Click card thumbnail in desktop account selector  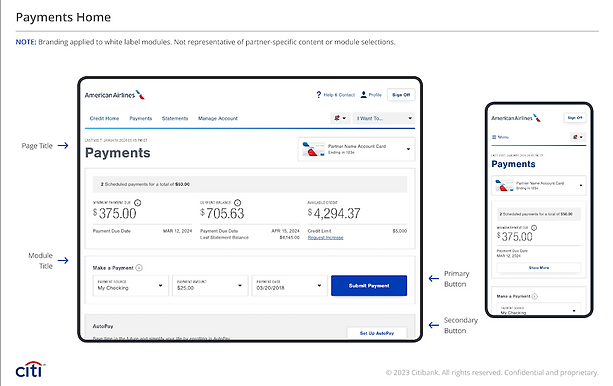(x=314, y=149)
